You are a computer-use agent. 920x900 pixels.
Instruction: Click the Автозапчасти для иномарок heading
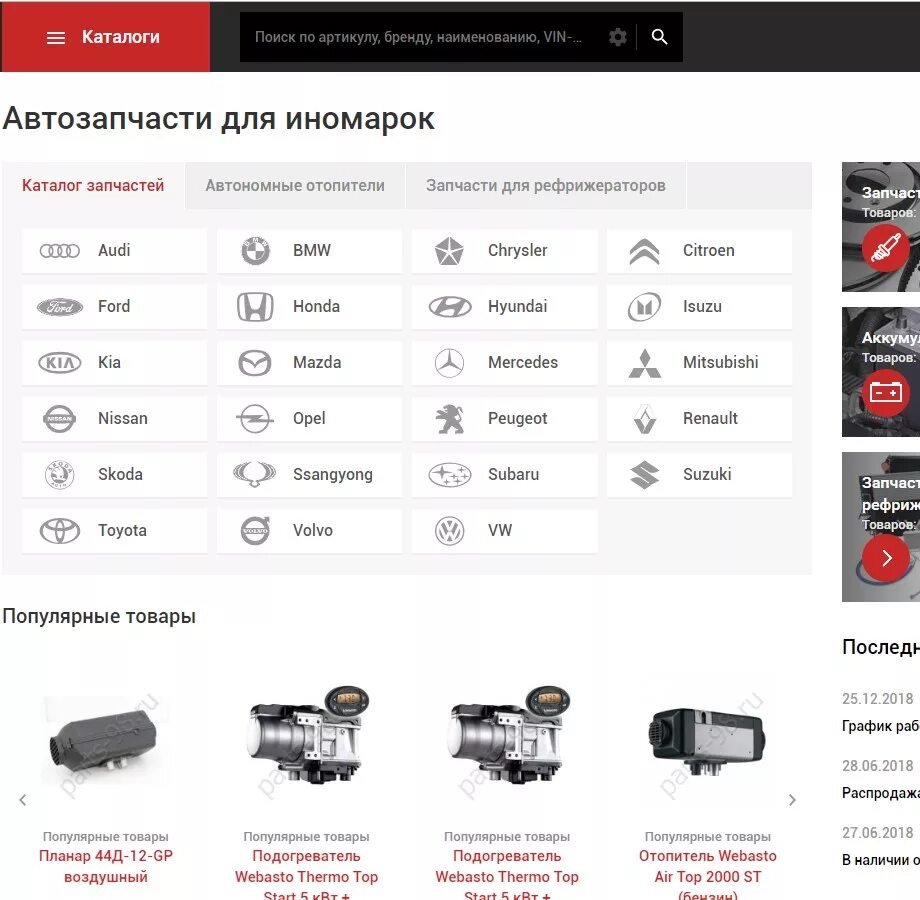[x=218, y=119]
